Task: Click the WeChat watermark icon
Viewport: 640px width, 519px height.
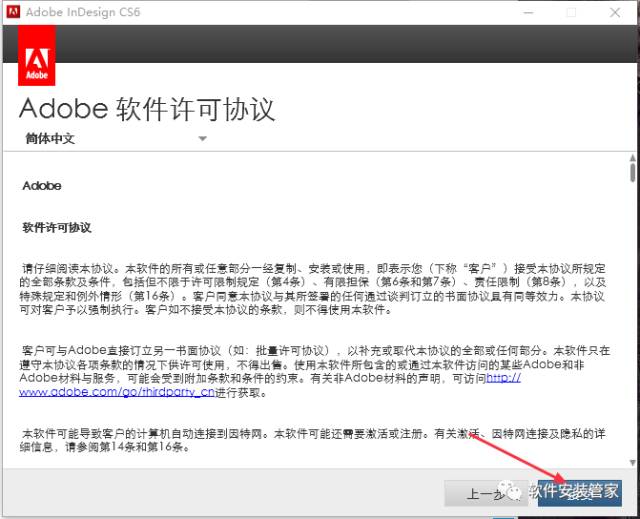Action: (x=514, y=491)
